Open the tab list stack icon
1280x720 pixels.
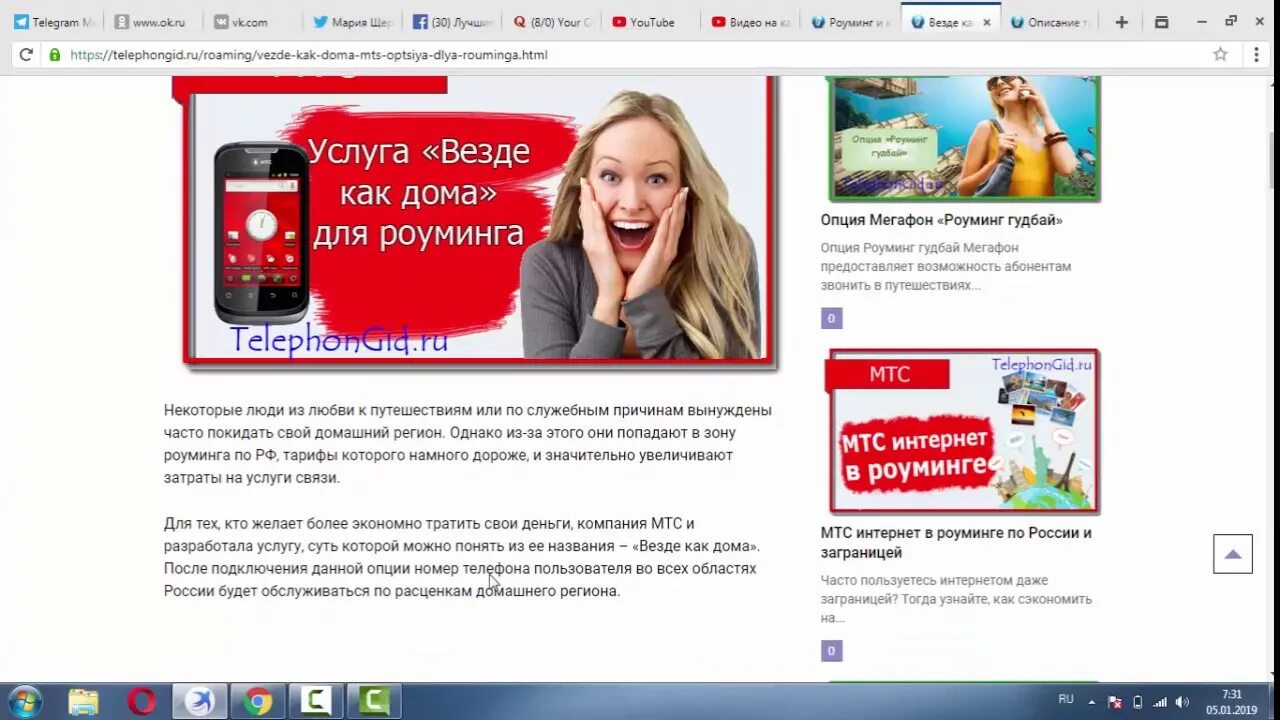click(x=1161, y=22)
